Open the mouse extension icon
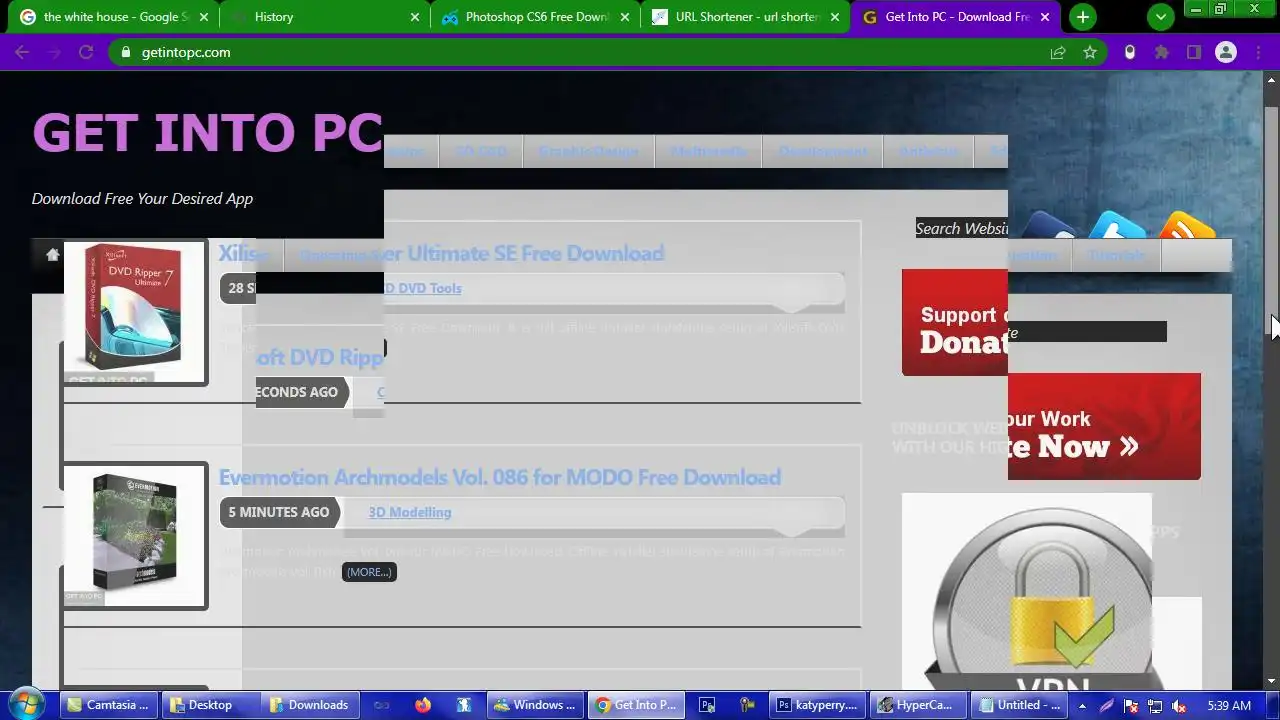Image resolution: width=1280 pixels, height=720 pixels. pyautogui.click(x=1130, y=52)
